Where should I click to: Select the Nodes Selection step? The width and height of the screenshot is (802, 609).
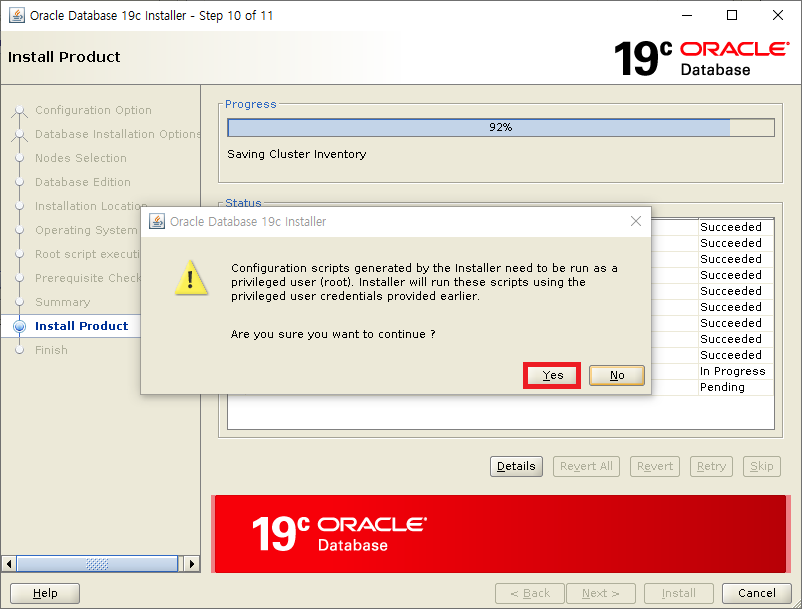(81, 158)
